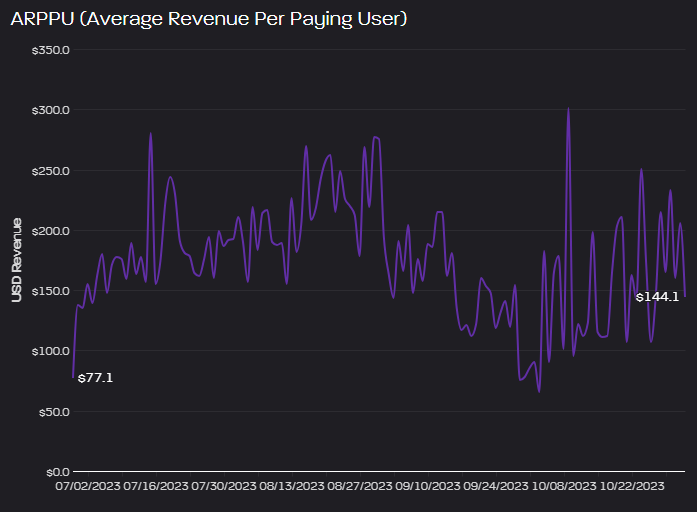Viewport: 697px width, 512px height.
Task: Click the highest peak of the purple line
Action: coord(568,110)
